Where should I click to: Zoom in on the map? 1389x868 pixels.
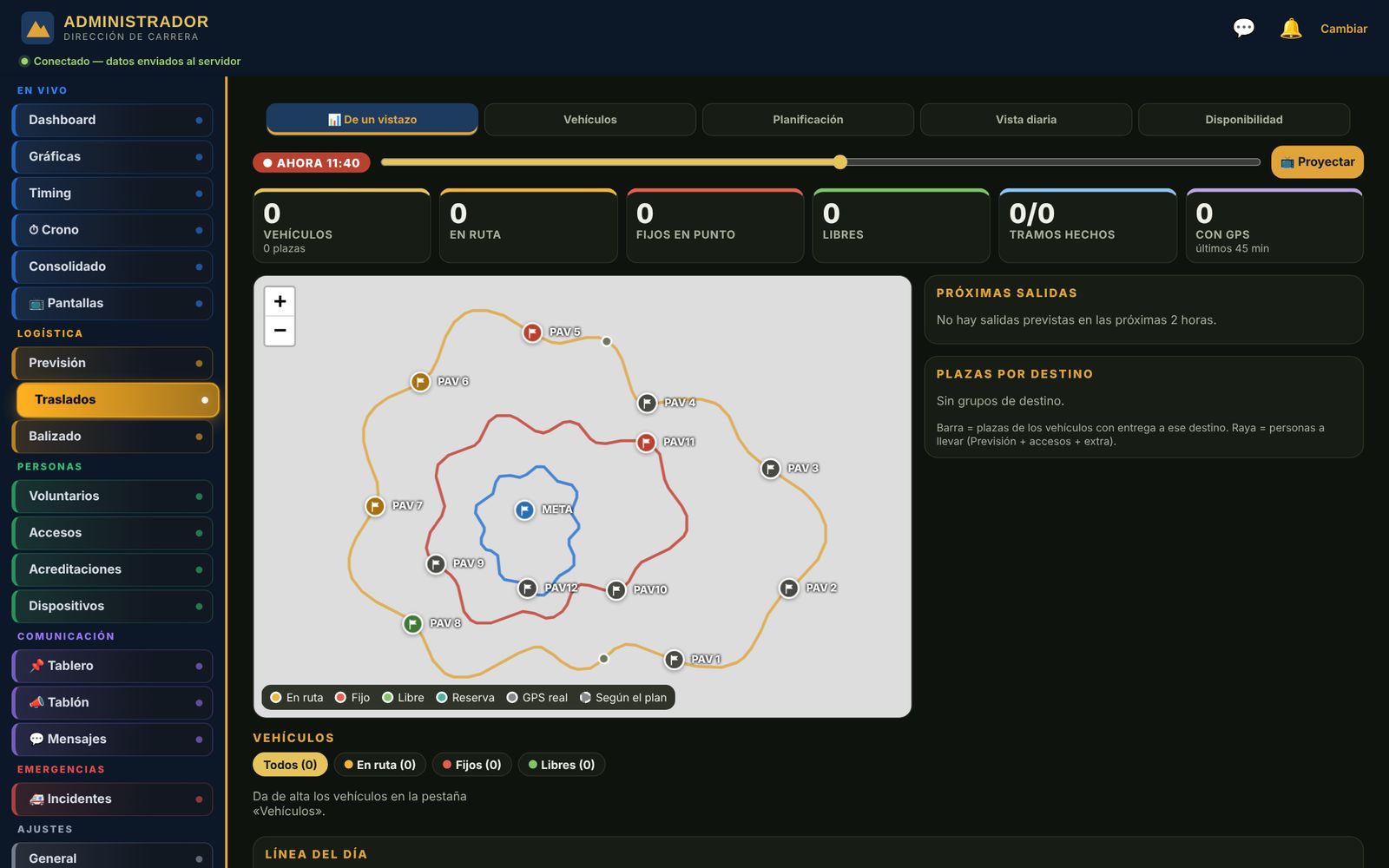point(280,301)
